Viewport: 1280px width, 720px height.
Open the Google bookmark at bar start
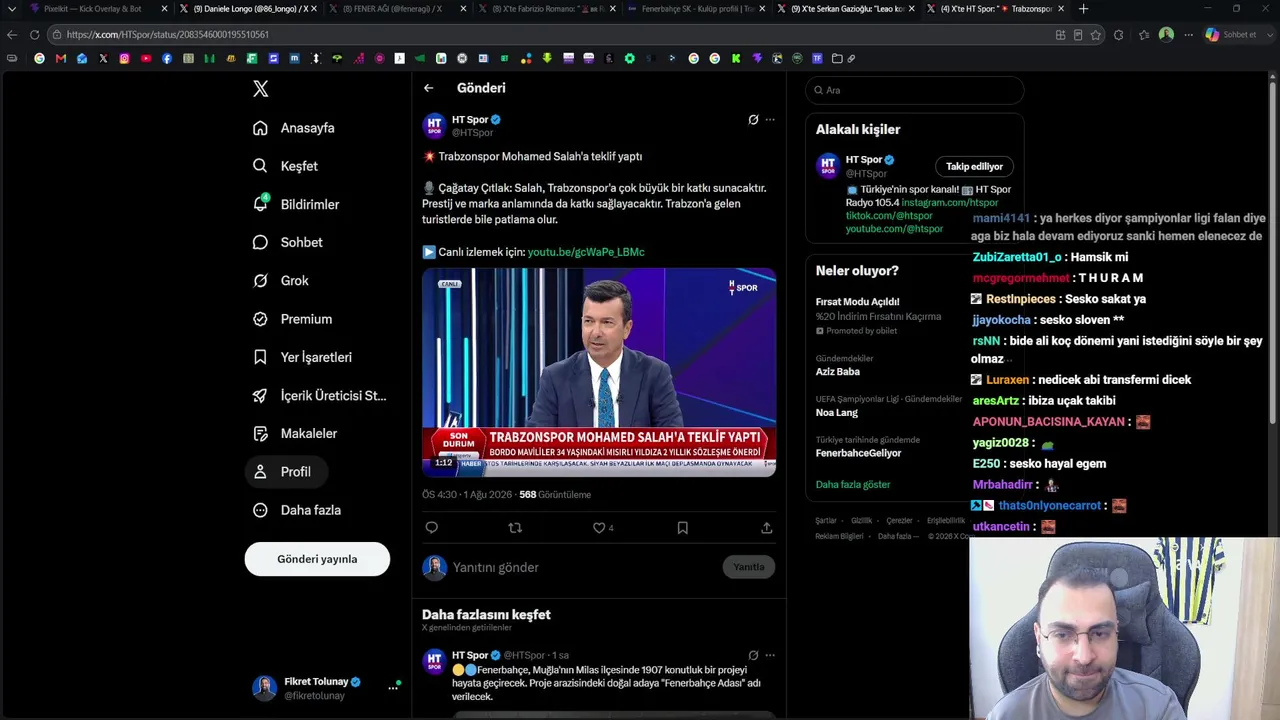[39, 58]
